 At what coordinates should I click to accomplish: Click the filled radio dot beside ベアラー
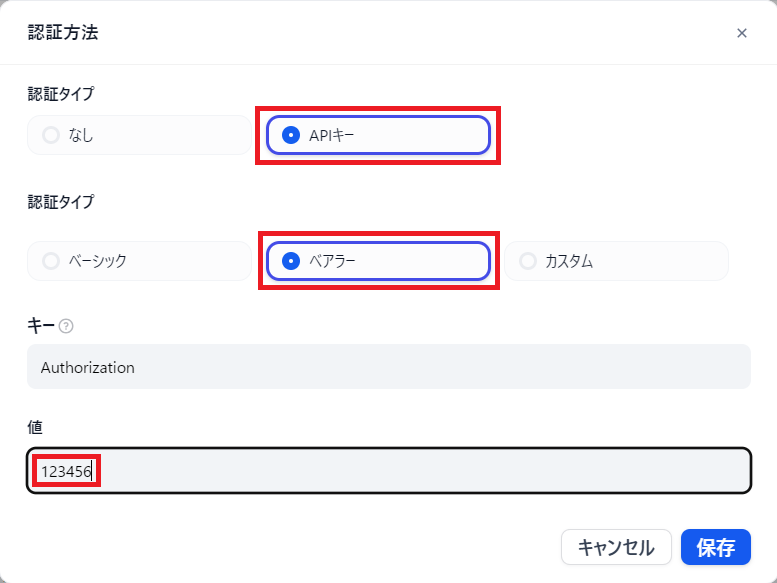[x=291, y=261]
